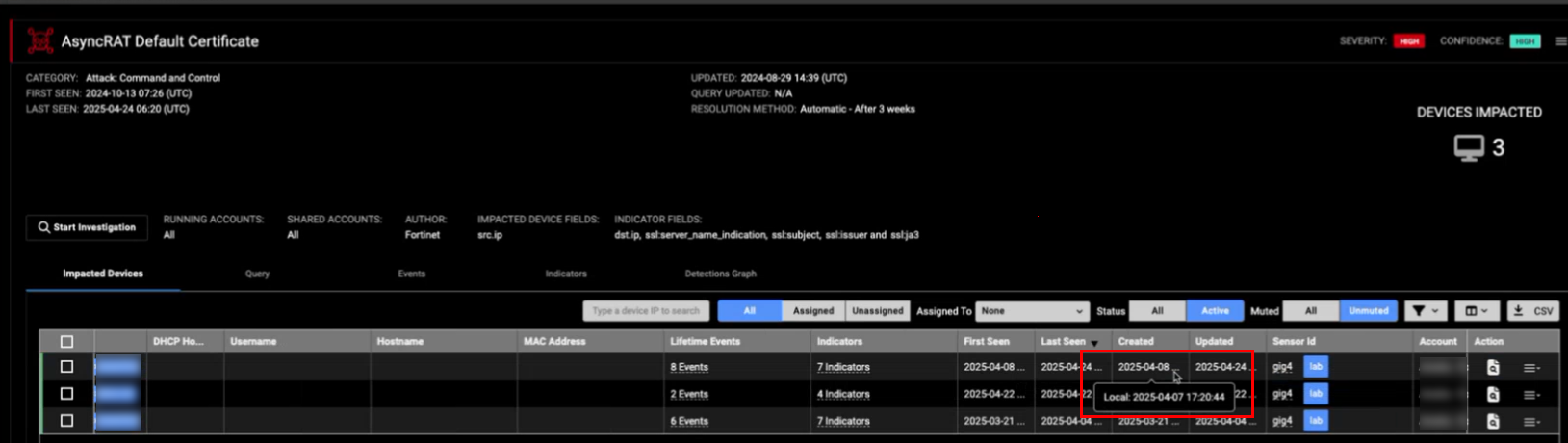Open action menu for 6 Events row

click(x=1530, y=422)
